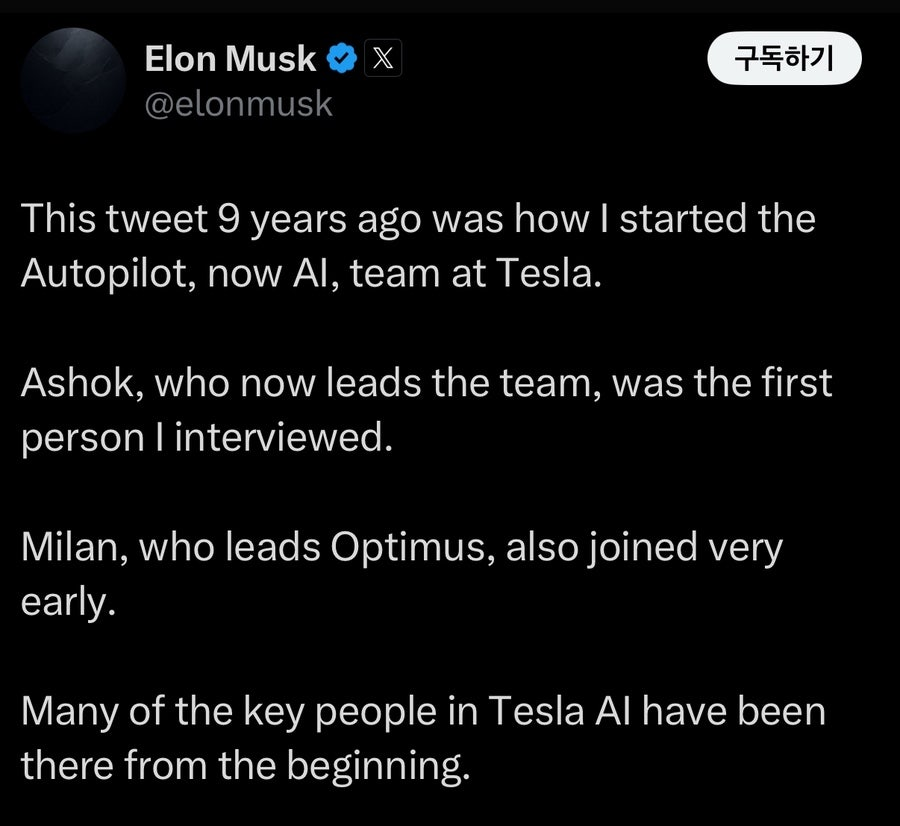Click the phrase 'also joined very'
The image size is (900, 826).
644,546
